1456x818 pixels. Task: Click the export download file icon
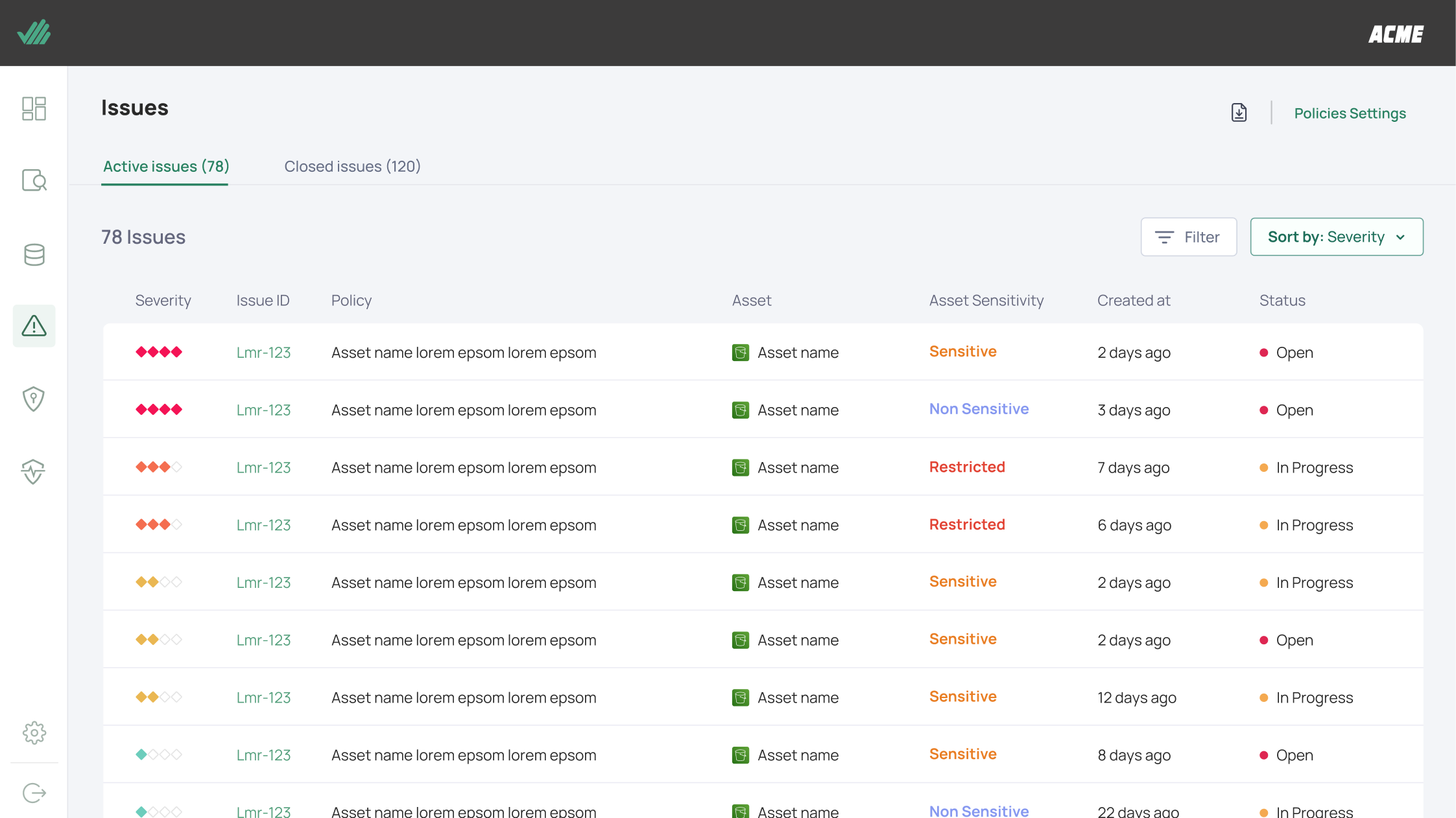coord(1239,113)
